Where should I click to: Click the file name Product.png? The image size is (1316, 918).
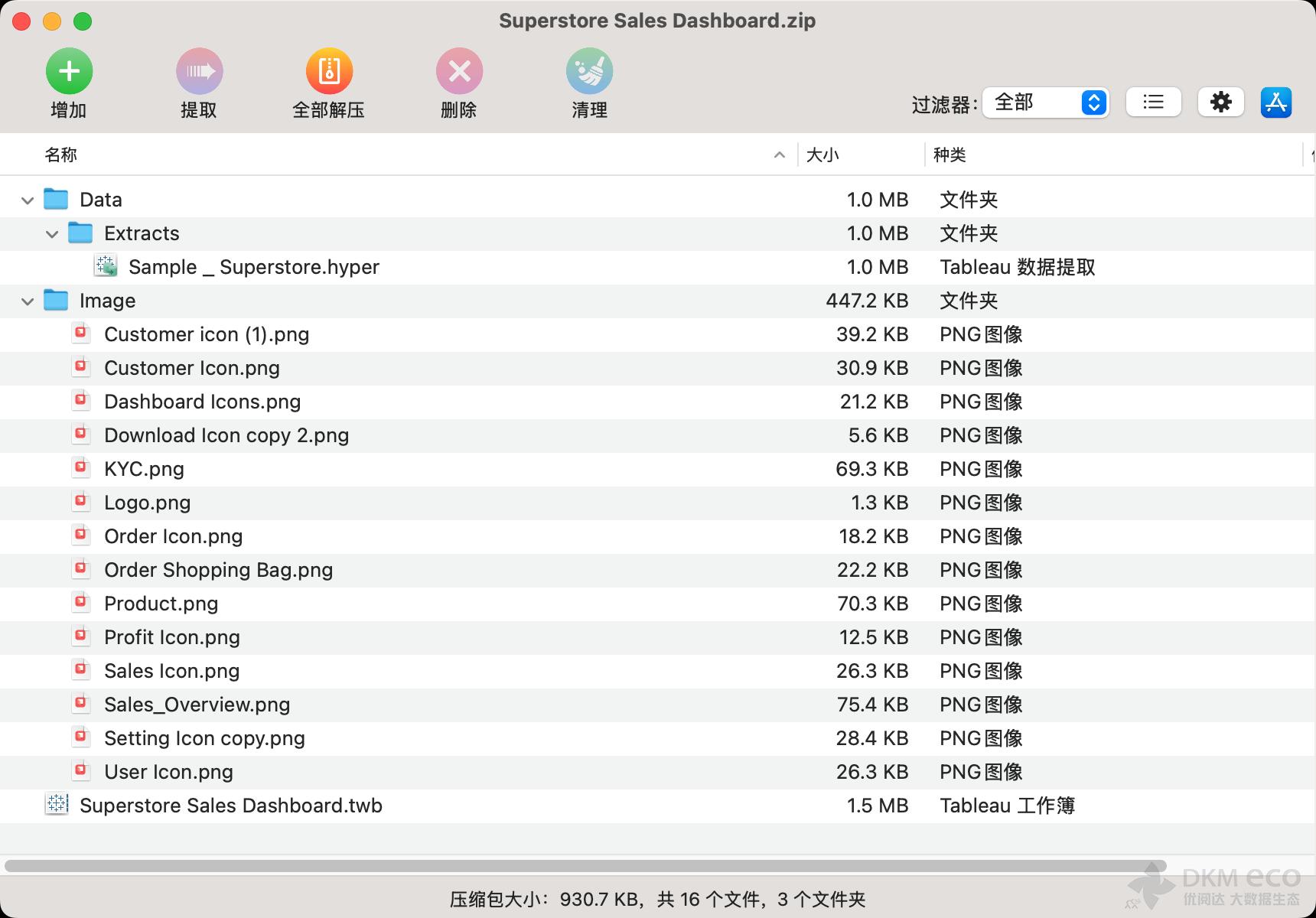tap(161, 604)
